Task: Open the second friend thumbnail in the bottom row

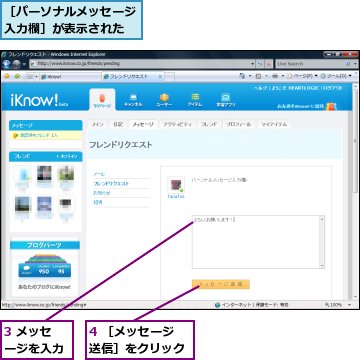Action: 44,205
